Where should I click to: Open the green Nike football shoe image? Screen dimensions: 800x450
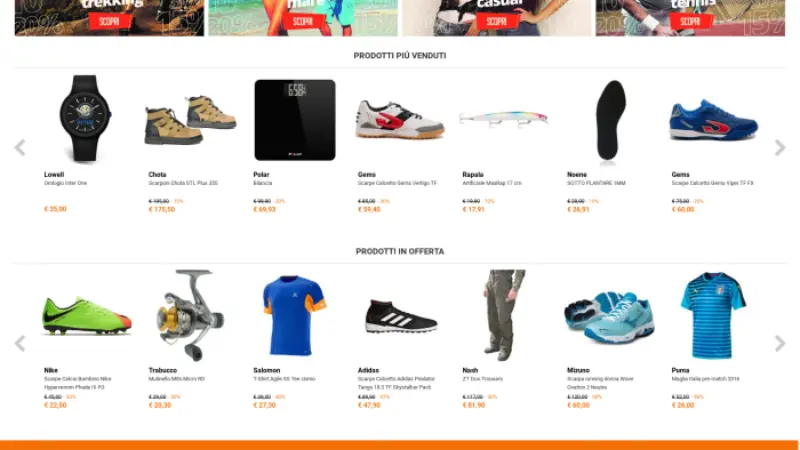86,316
